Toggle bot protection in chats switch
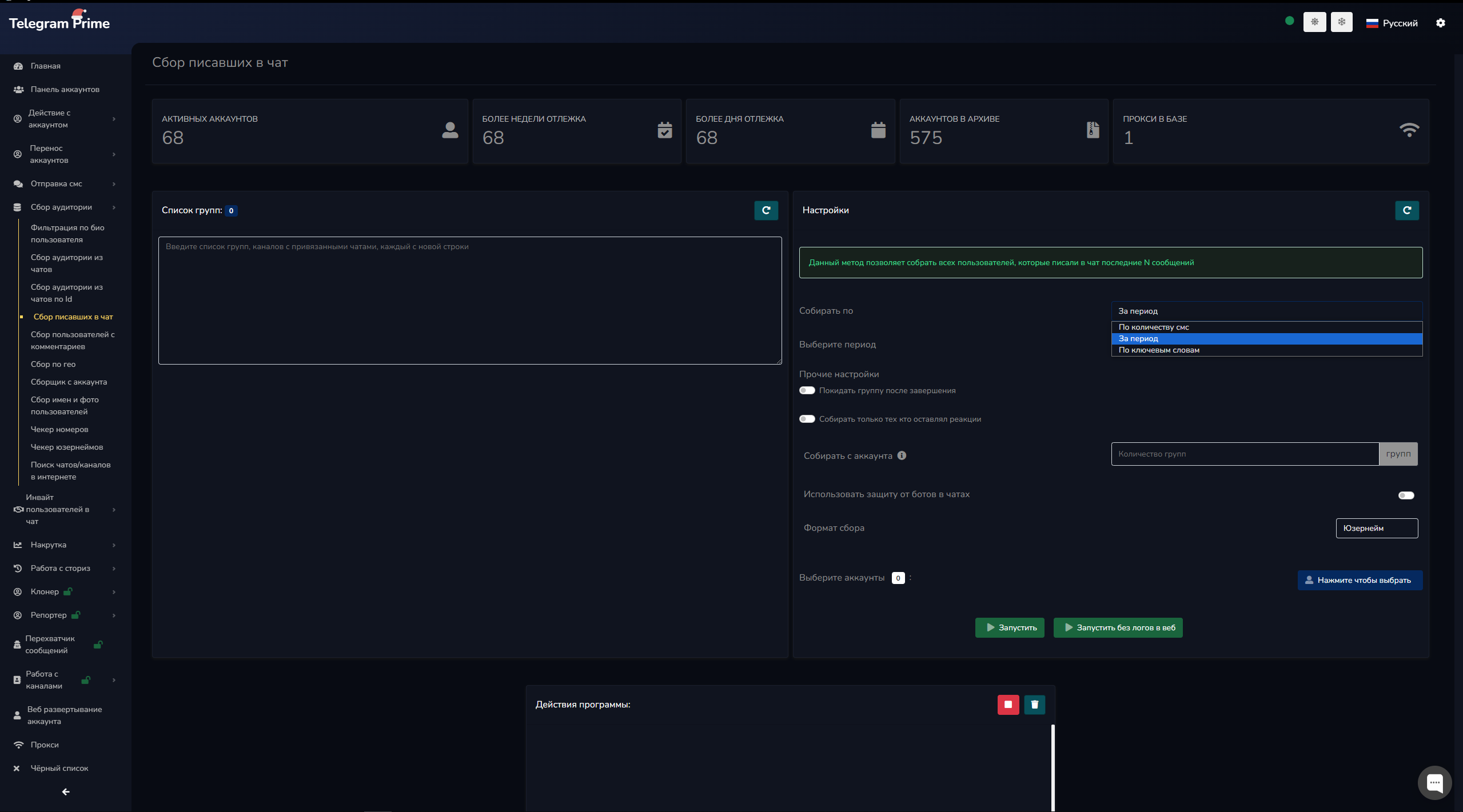1463x812 pixels. point(1406,495)
